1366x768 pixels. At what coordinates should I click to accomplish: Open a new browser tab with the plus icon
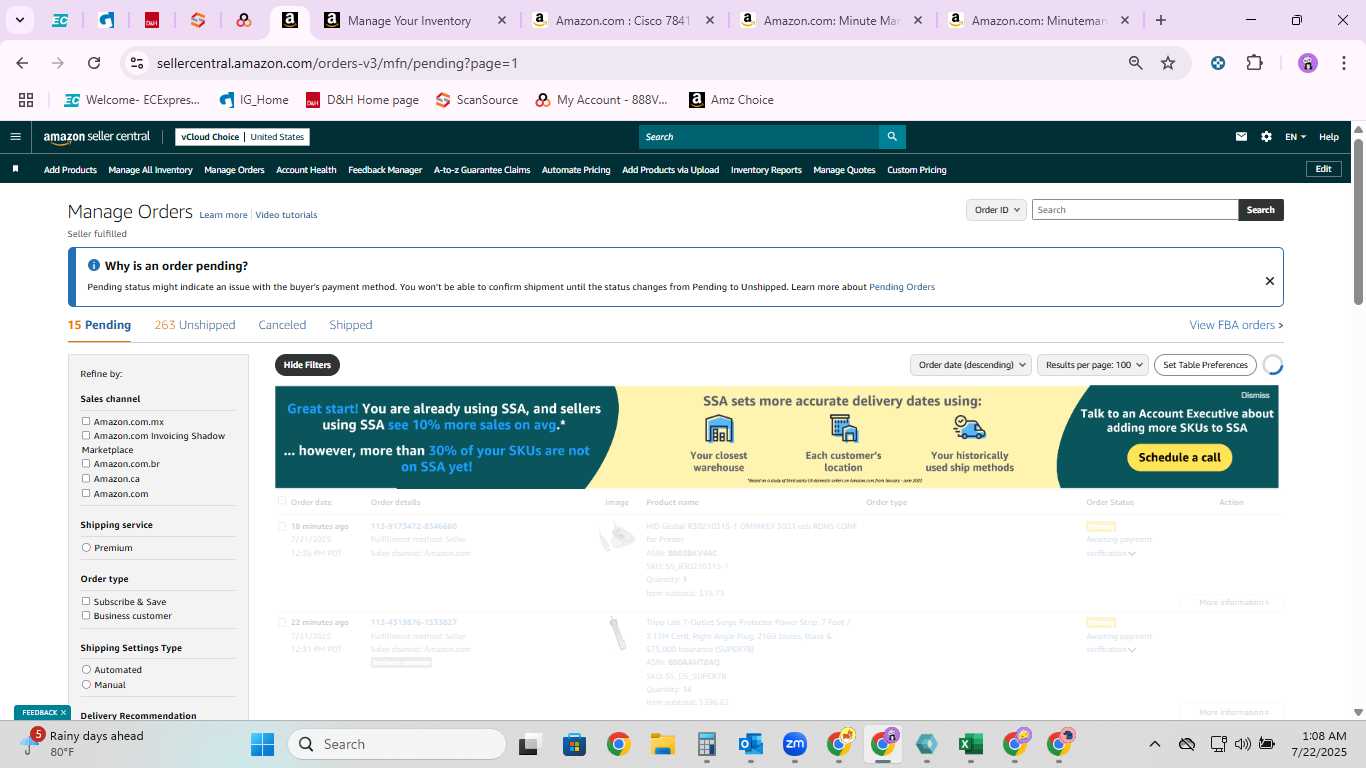click(1161, 20)
